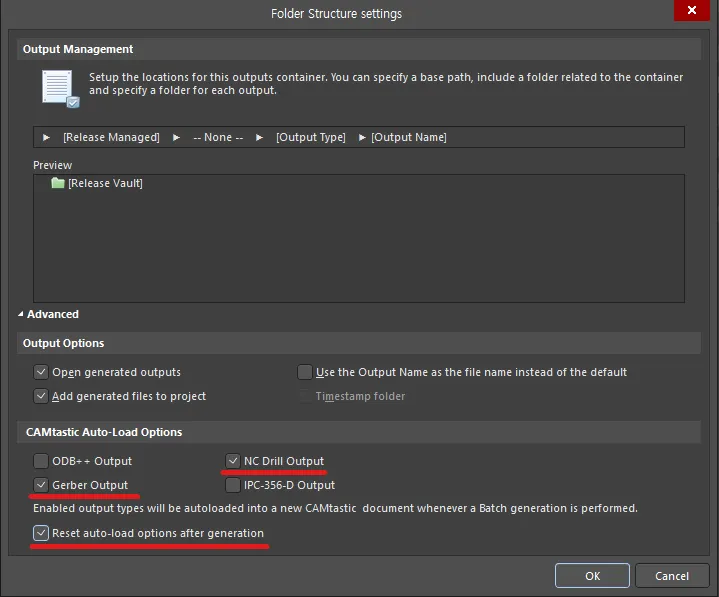Open the [Output Type] folder option
This screenshot has width=719, height=597.
(x=311, y=137)
